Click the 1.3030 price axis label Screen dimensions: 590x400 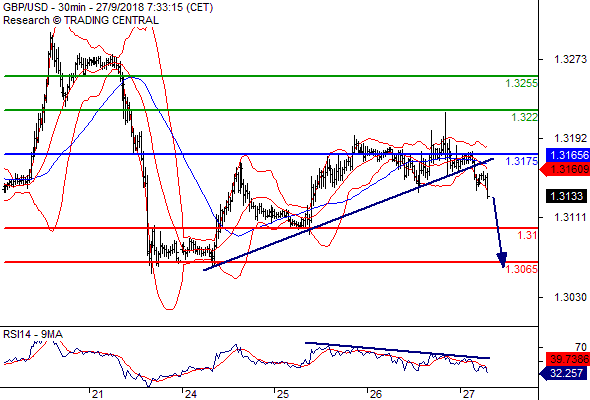coord(570,297)
